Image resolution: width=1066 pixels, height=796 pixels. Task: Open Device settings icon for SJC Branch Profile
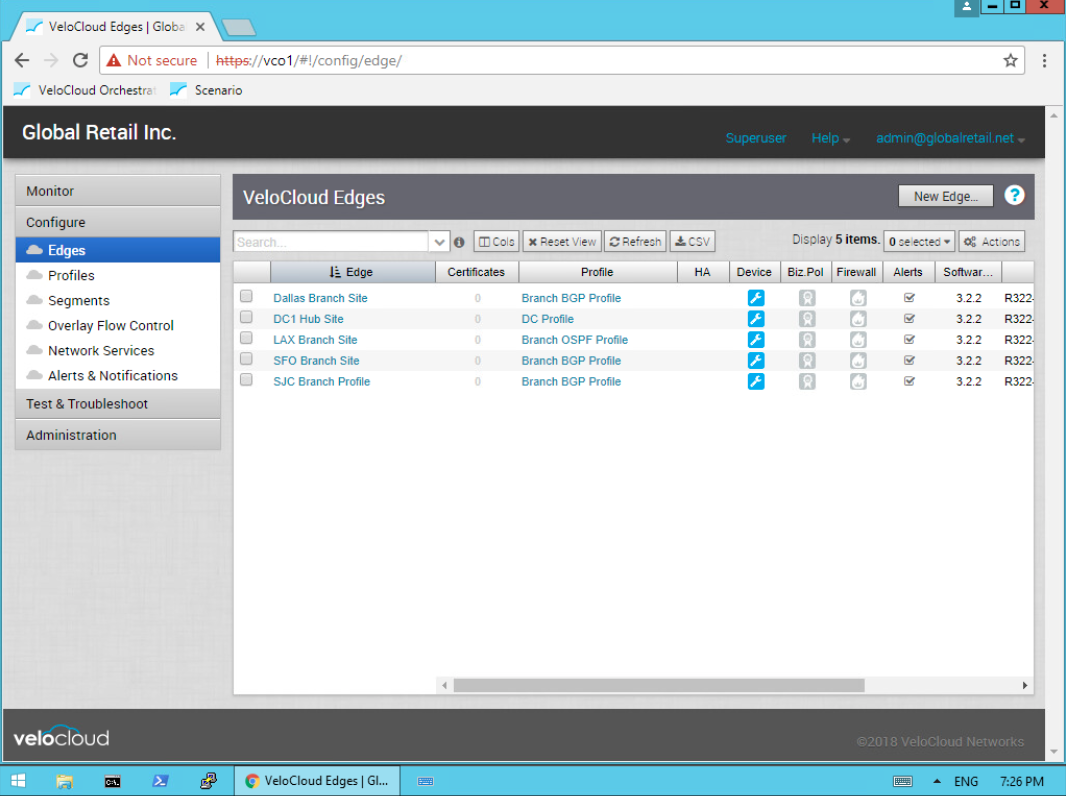(x=755, y=381)
